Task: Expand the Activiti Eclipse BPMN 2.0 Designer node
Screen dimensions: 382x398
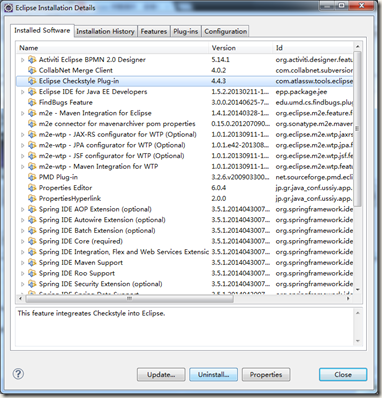Action: coord(23,60)
